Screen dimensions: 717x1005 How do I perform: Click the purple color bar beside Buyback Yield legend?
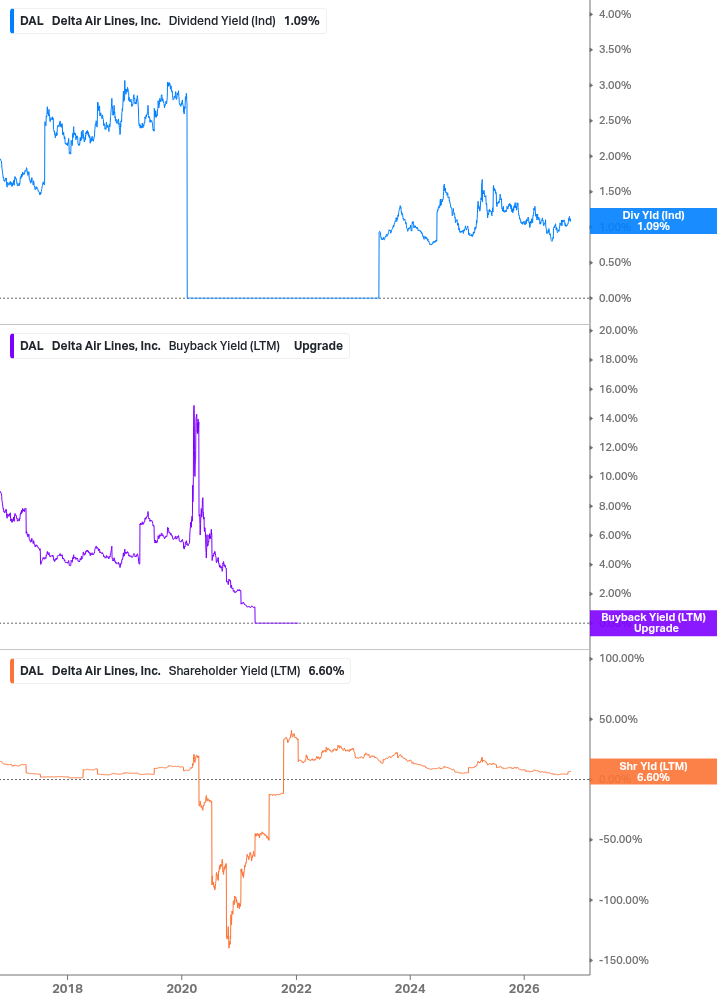[x=12, y=346]
